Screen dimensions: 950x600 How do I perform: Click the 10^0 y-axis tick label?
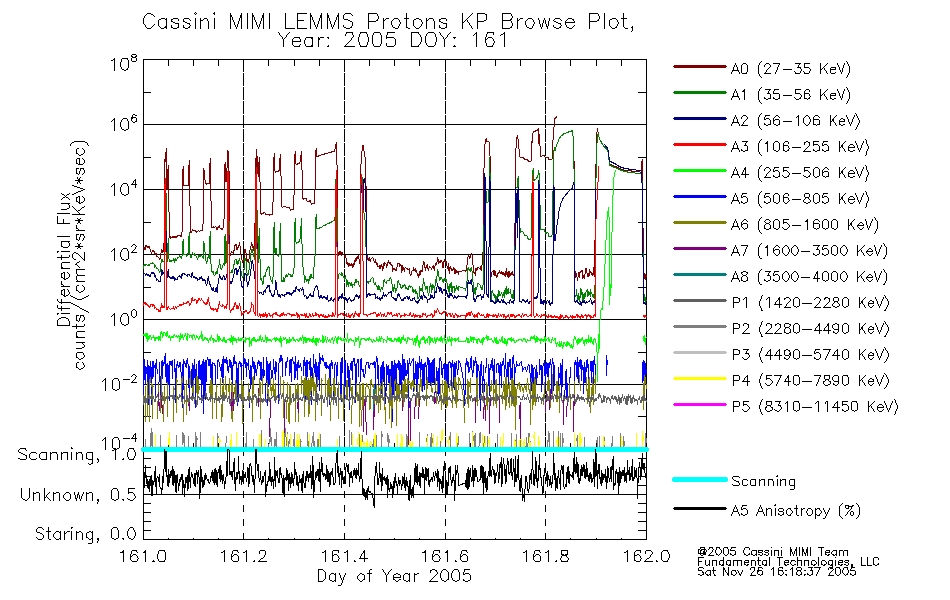(124, 318)
